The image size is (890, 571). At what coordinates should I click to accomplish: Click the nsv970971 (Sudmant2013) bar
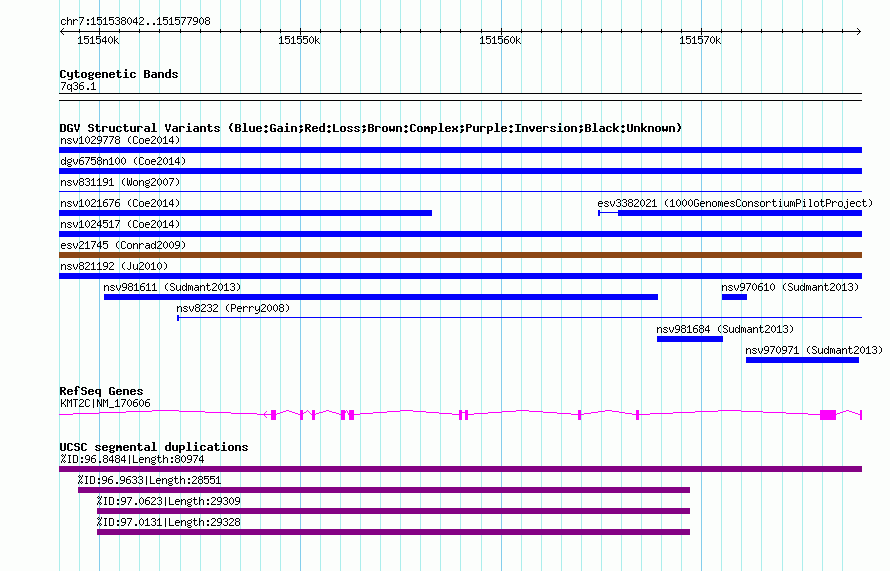click(802, 360)
